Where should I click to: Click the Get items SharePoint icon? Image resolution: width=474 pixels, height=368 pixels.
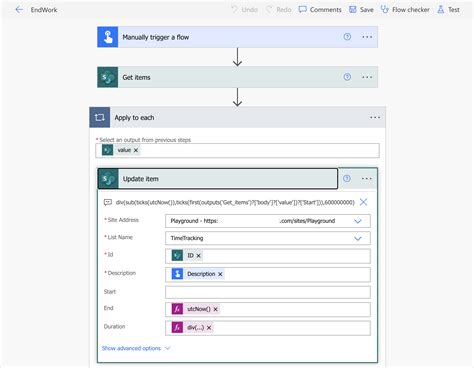(108, 77)
